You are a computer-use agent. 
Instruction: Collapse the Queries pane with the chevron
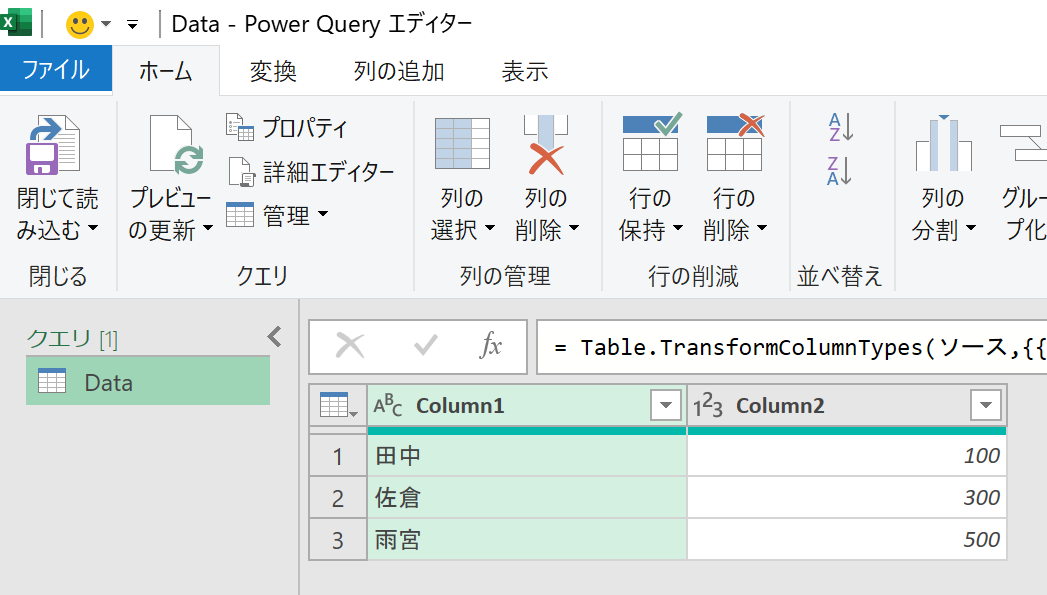275,337
